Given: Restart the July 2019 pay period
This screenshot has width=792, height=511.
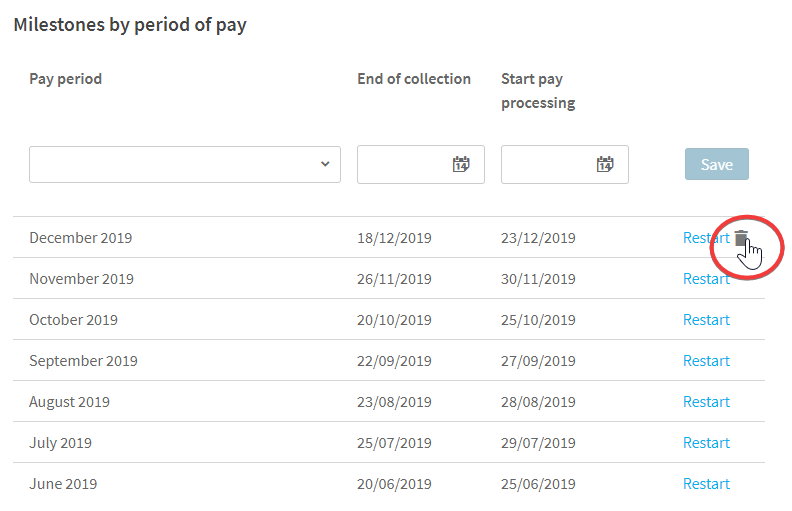Looking at the screenshot, I should [x=706, y=443].
